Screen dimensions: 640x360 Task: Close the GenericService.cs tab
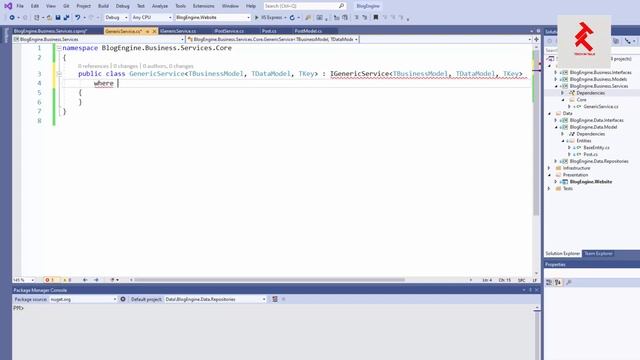click(154, 31)
